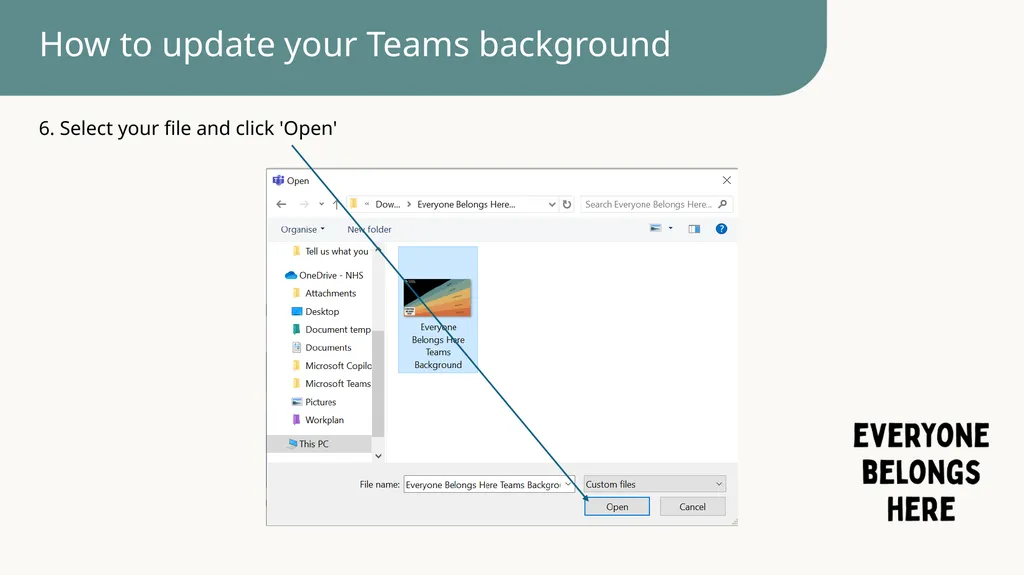Click the Everyone Belongs Here breadcrumb
Viewport: 1024px width, 575px height.
pos(466,205)
